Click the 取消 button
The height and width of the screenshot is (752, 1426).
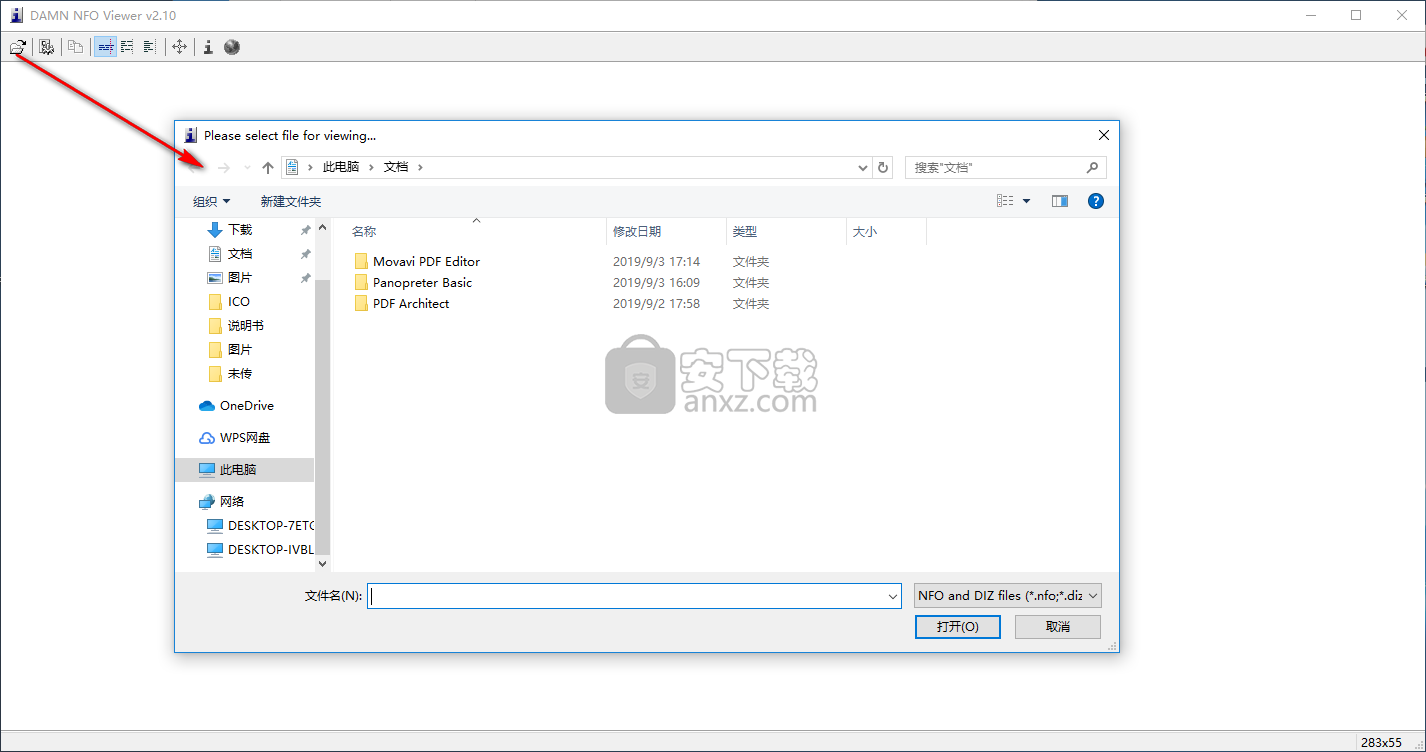(1058, 627)
